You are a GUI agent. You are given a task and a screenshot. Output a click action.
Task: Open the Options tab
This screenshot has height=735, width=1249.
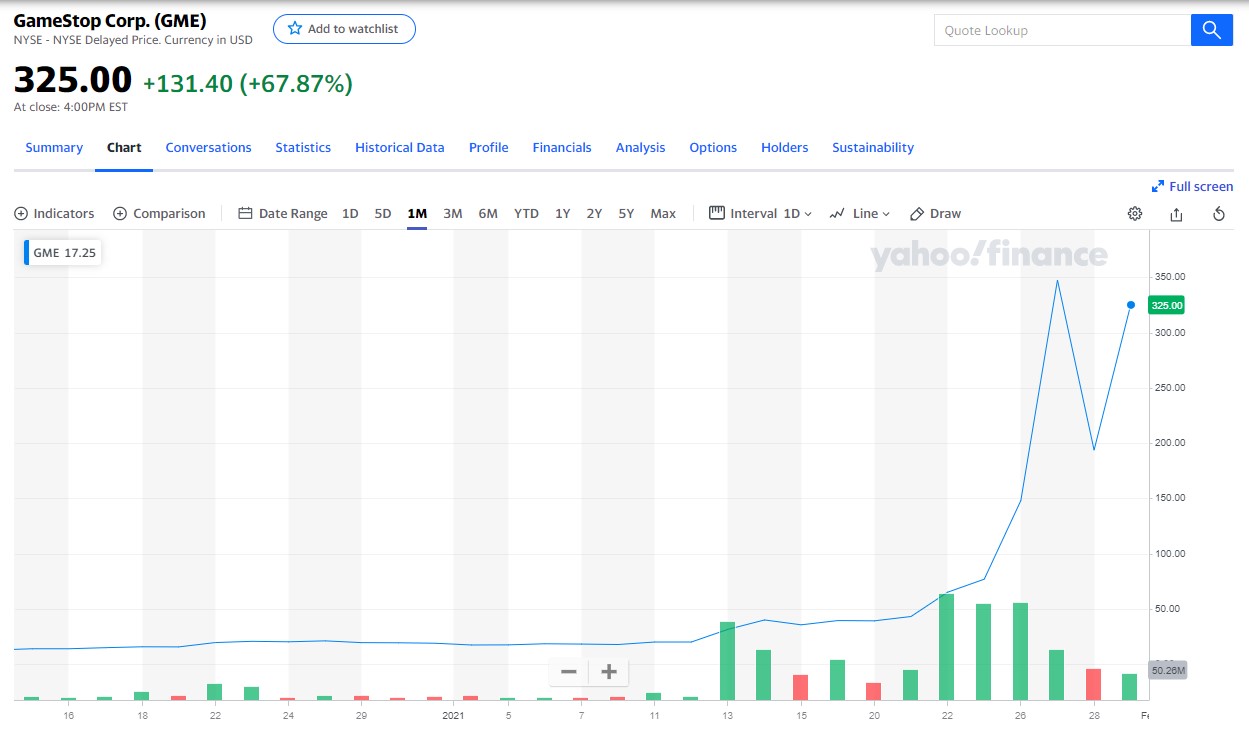tap(713, 147)
